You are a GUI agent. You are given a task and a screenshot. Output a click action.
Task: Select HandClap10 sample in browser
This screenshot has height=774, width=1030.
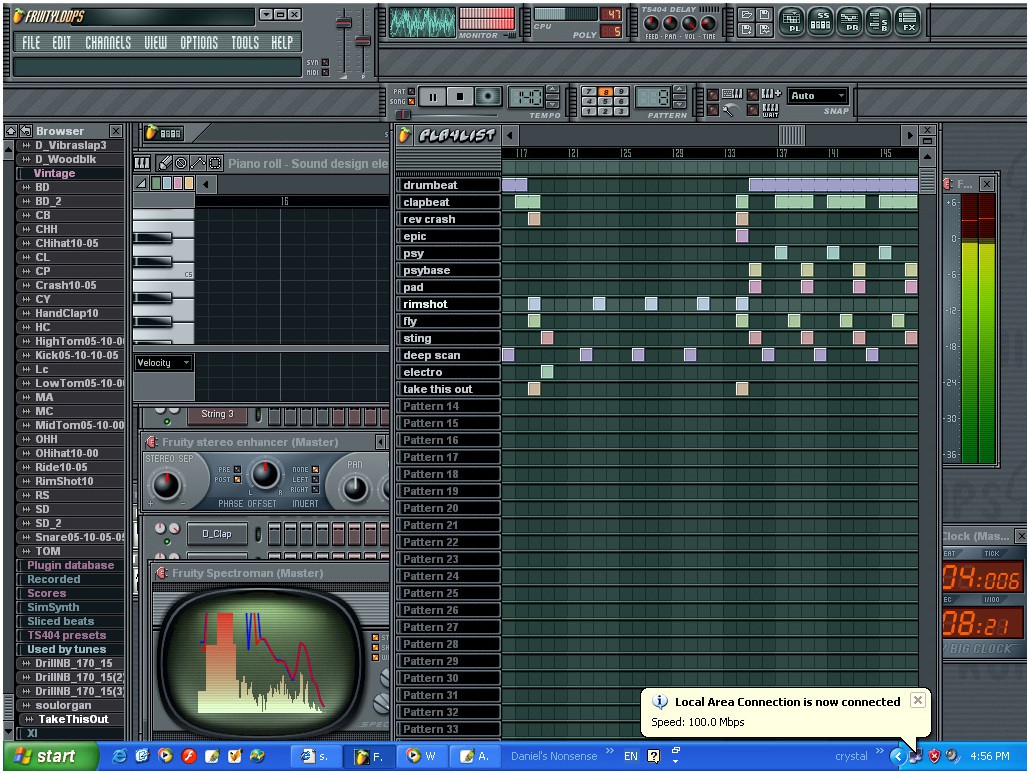click(66, 313)
